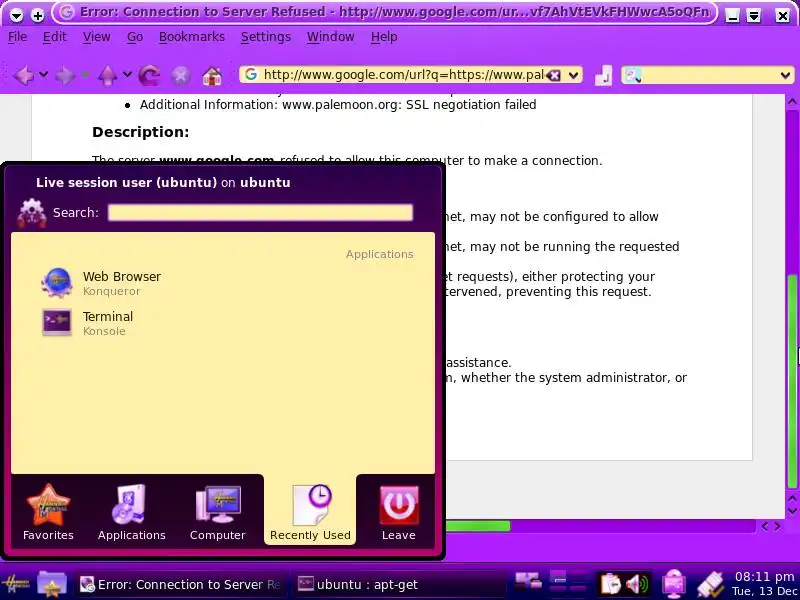Switch to the Error: Connection to Server taskbar entry
The image size is (800, 600).
click(x=181, y=584)
